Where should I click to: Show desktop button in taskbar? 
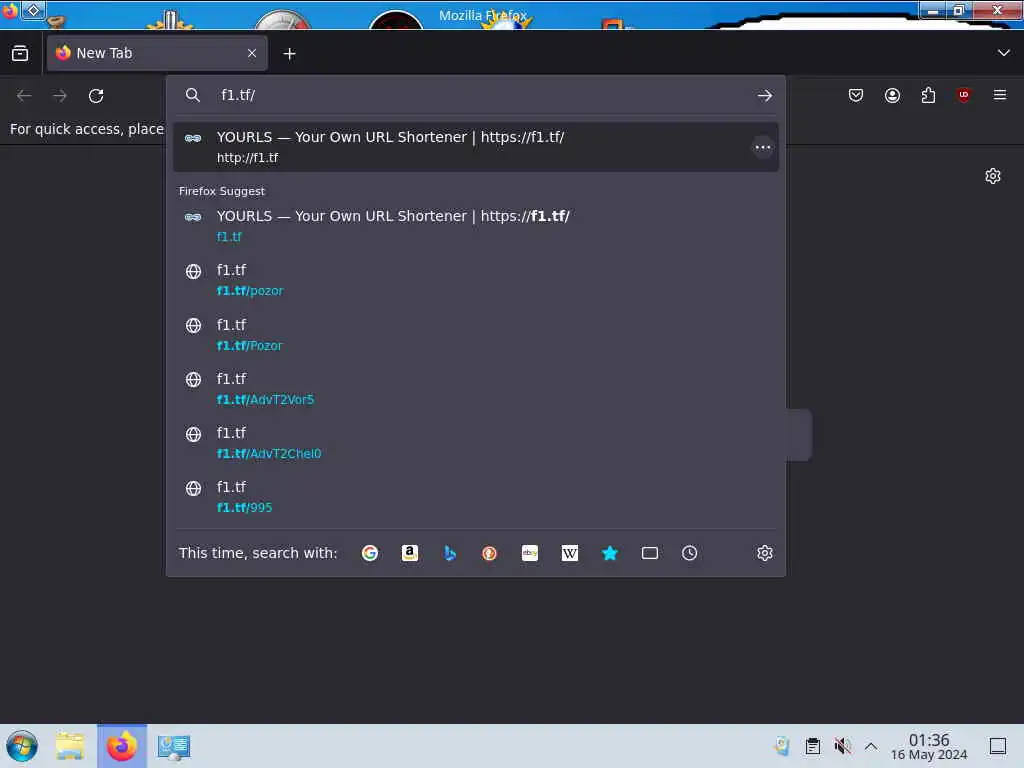997,746
